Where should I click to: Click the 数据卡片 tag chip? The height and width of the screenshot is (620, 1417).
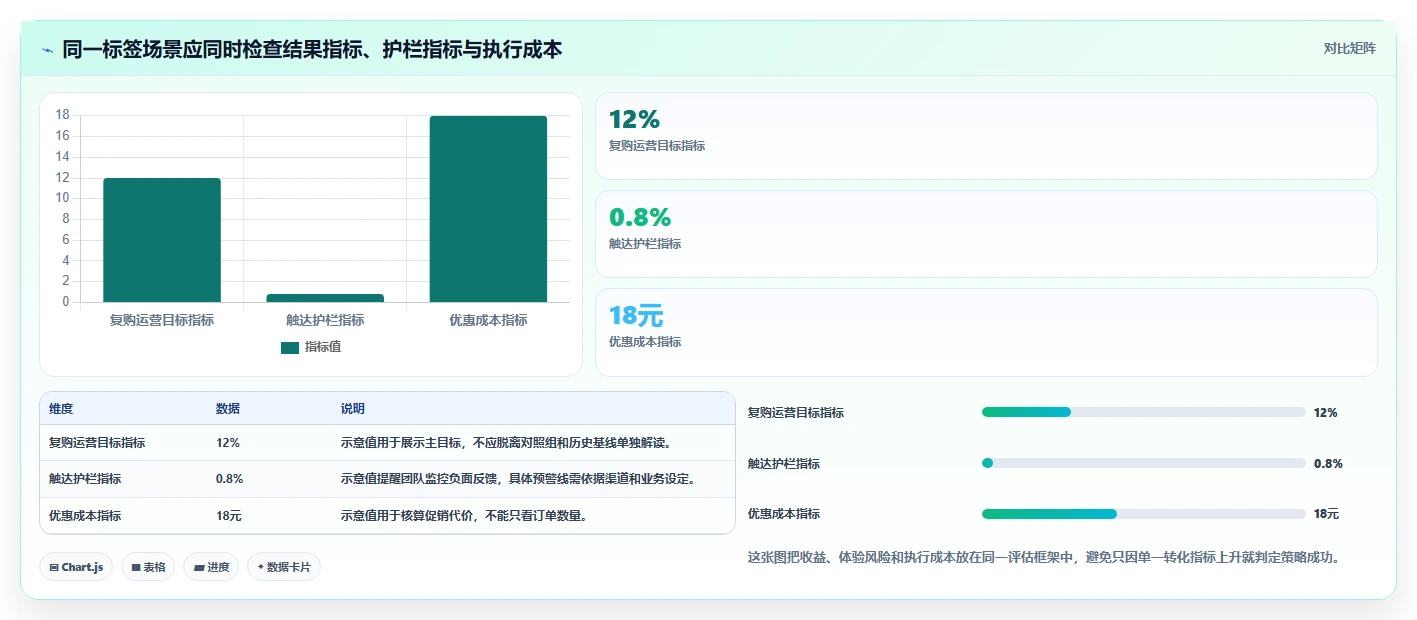(284, 567)
